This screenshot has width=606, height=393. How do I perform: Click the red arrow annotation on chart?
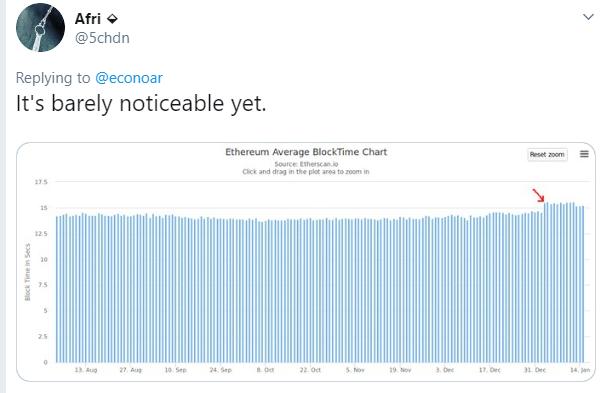[538, 195]
